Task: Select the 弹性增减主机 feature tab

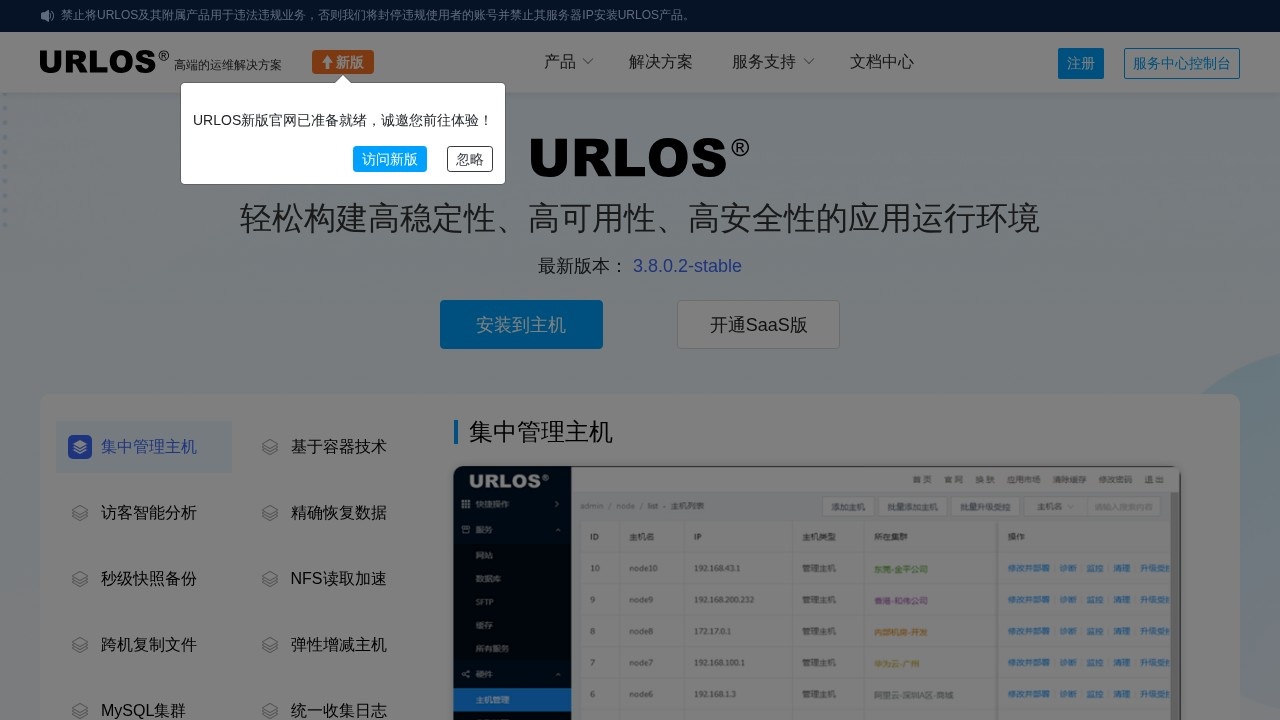Action: tap(334, 645)
